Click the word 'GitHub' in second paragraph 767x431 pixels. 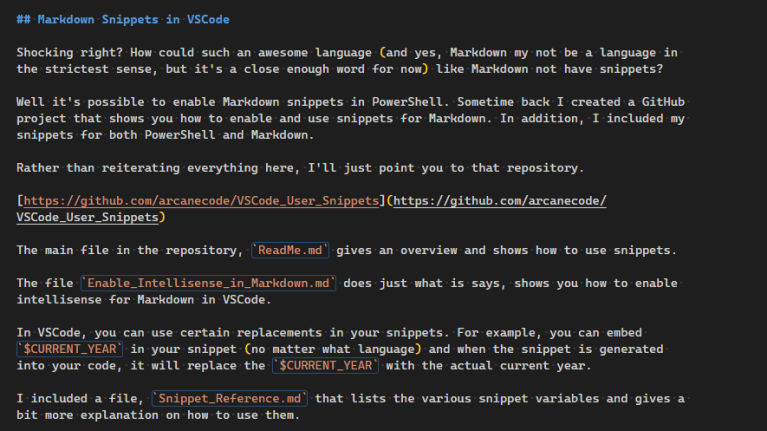pyautogui.click(x=663, y=102)
